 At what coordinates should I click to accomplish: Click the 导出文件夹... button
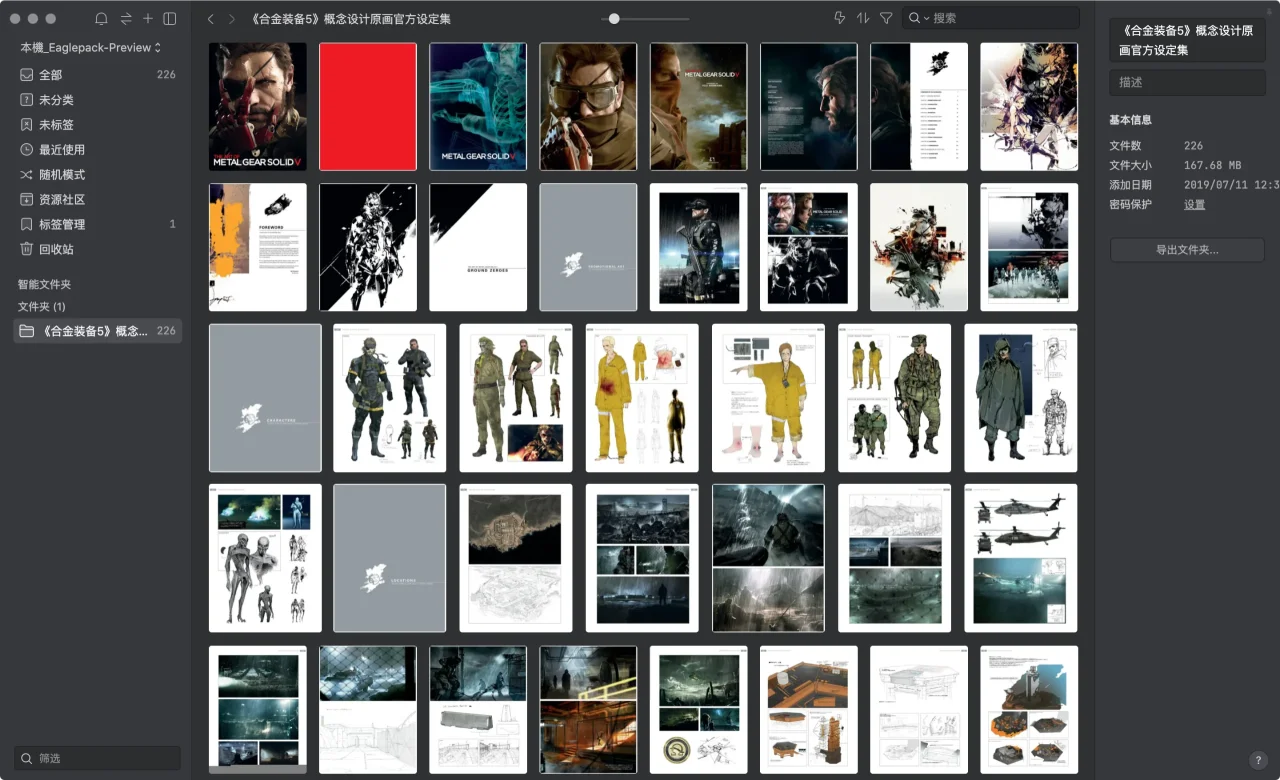pos(1187,250)
